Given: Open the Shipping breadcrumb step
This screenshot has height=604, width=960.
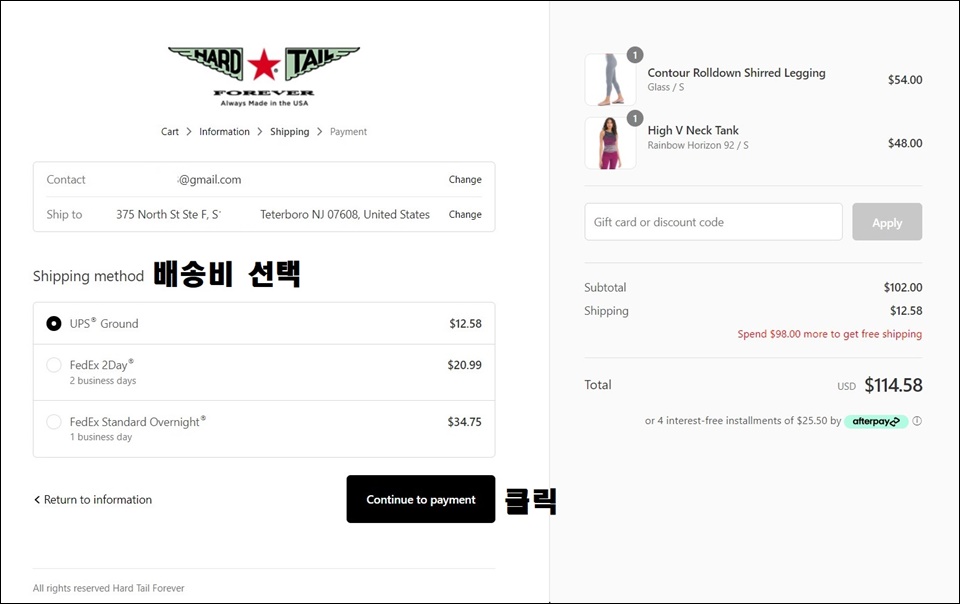Looking at the screenshot, I should coord(290,132).
